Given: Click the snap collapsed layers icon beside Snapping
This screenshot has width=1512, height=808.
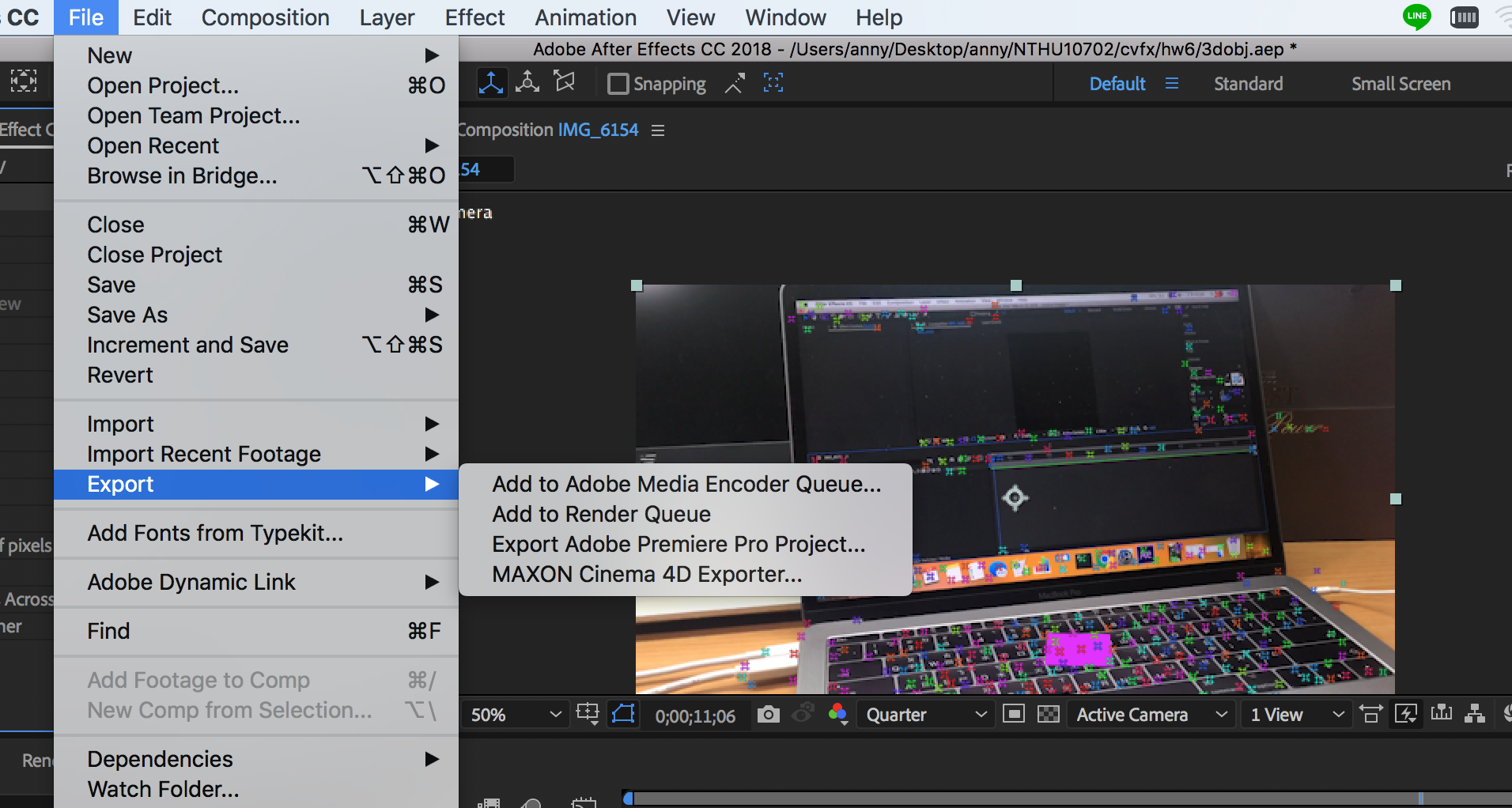Looking at the screenshot, I should coord(735,83).
